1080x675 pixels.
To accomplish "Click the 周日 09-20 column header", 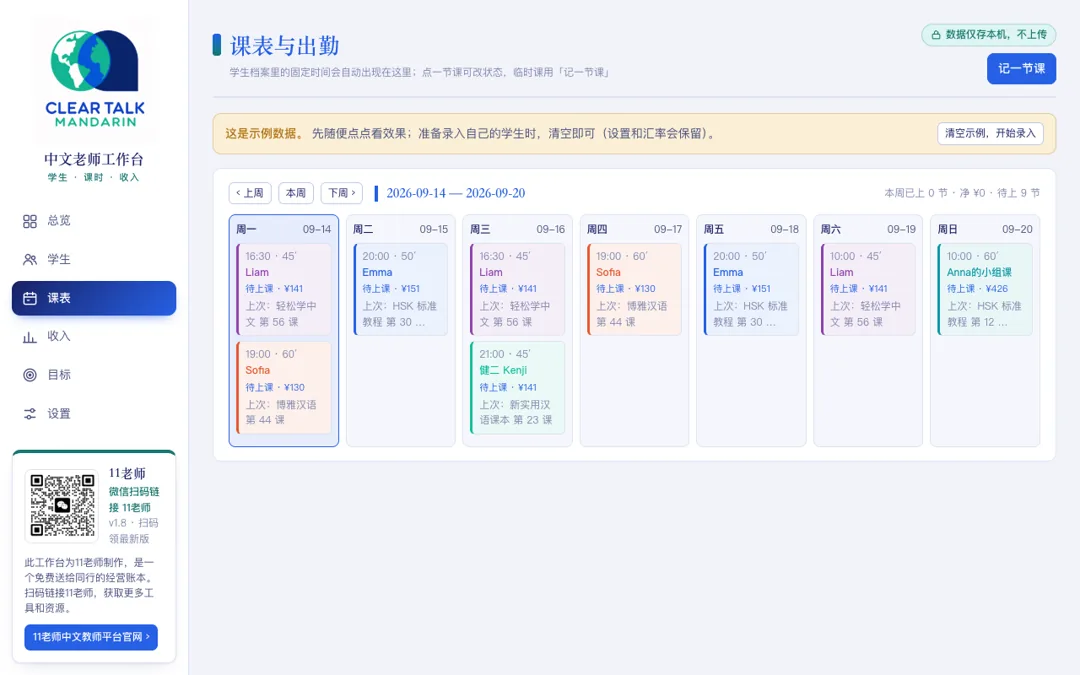I will point(984,229).
